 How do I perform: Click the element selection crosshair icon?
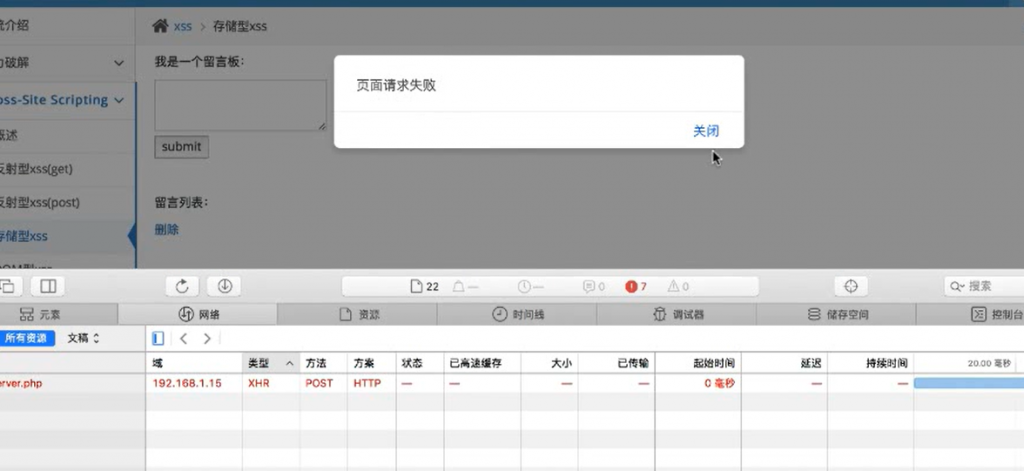tap(850, 286)
